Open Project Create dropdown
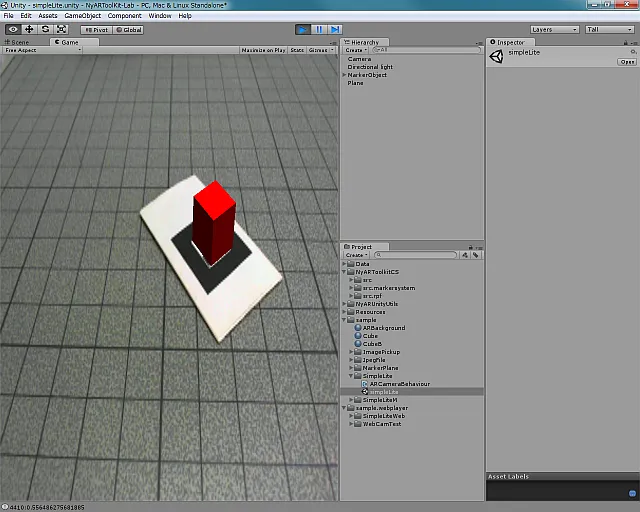This screenshot has height=512, width=640. pos(356,255)
